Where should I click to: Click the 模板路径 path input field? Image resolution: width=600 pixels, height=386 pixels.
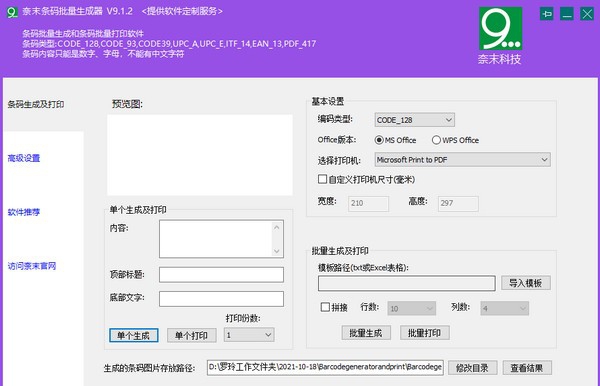click(406, 283)
